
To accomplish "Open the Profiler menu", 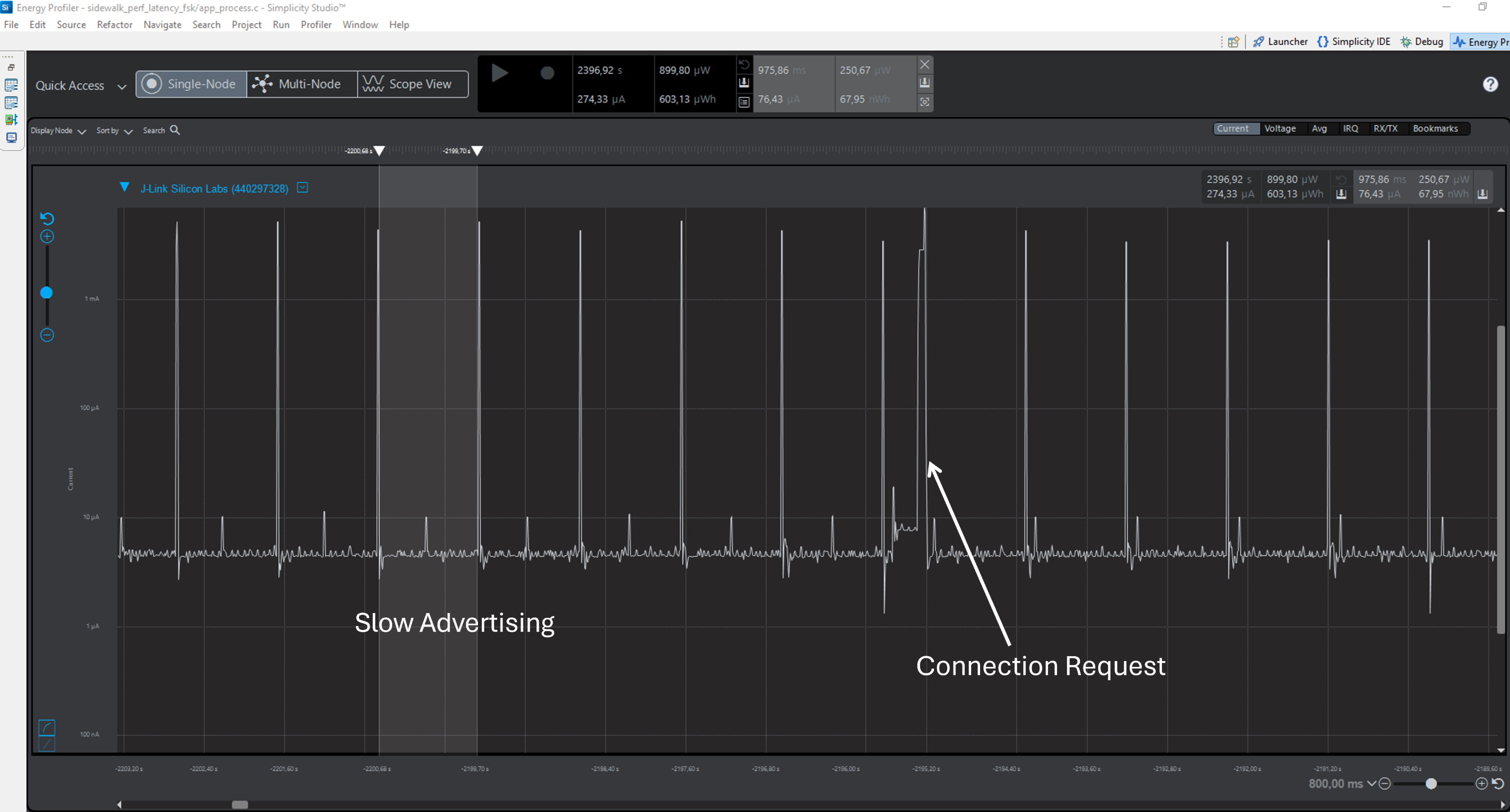I will (316, 25).
